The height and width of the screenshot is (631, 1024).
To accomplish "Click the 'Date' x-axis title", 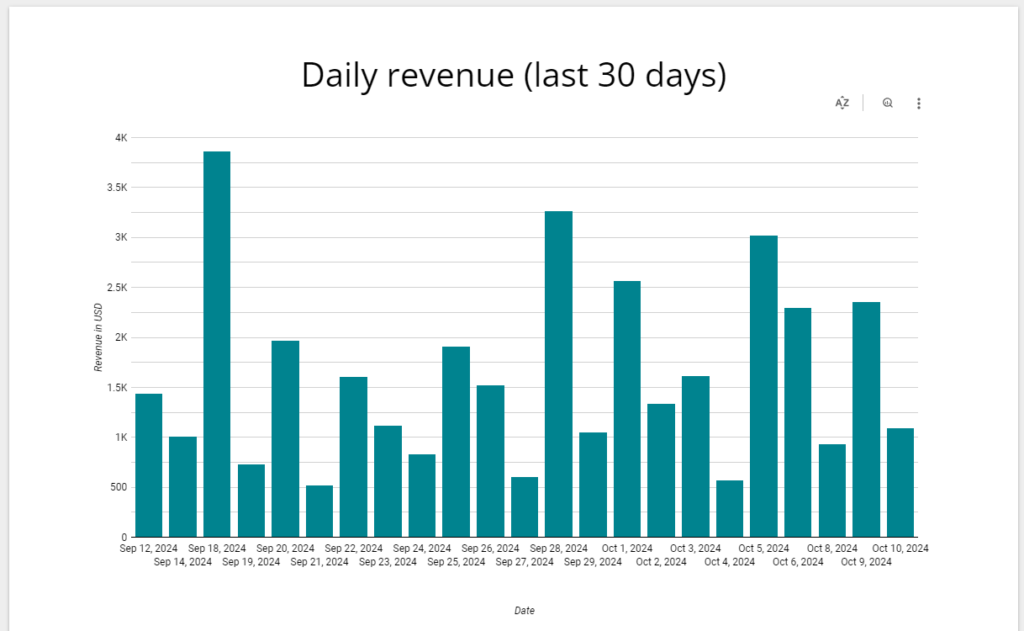I will (524, 610).
